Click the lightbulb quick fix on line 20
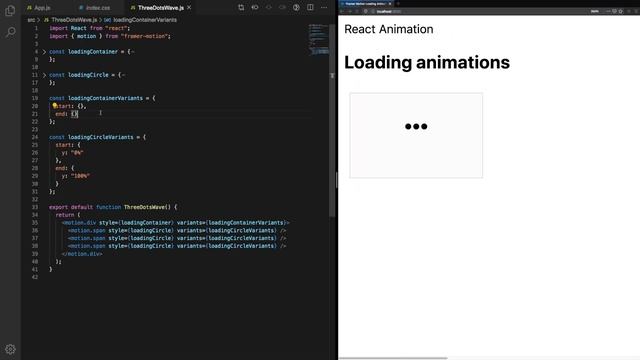The image size is (640, 360). (x=54, y=105)
